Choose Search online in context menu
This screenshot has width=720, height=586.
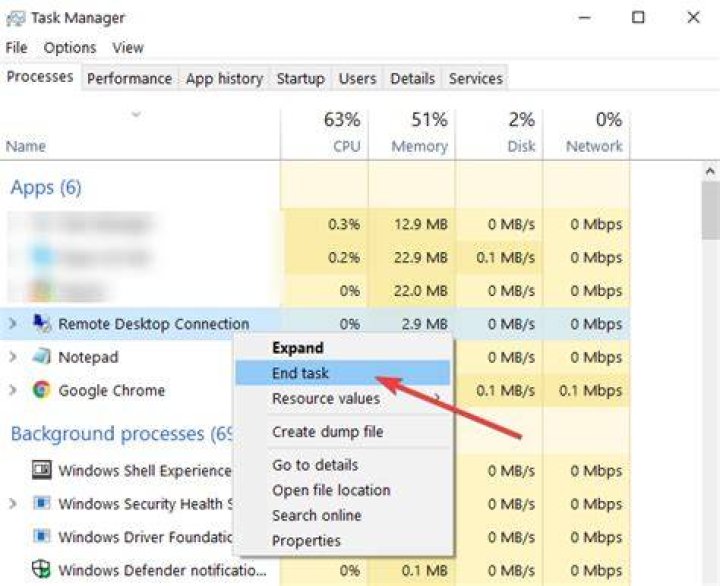pos(343,515)
